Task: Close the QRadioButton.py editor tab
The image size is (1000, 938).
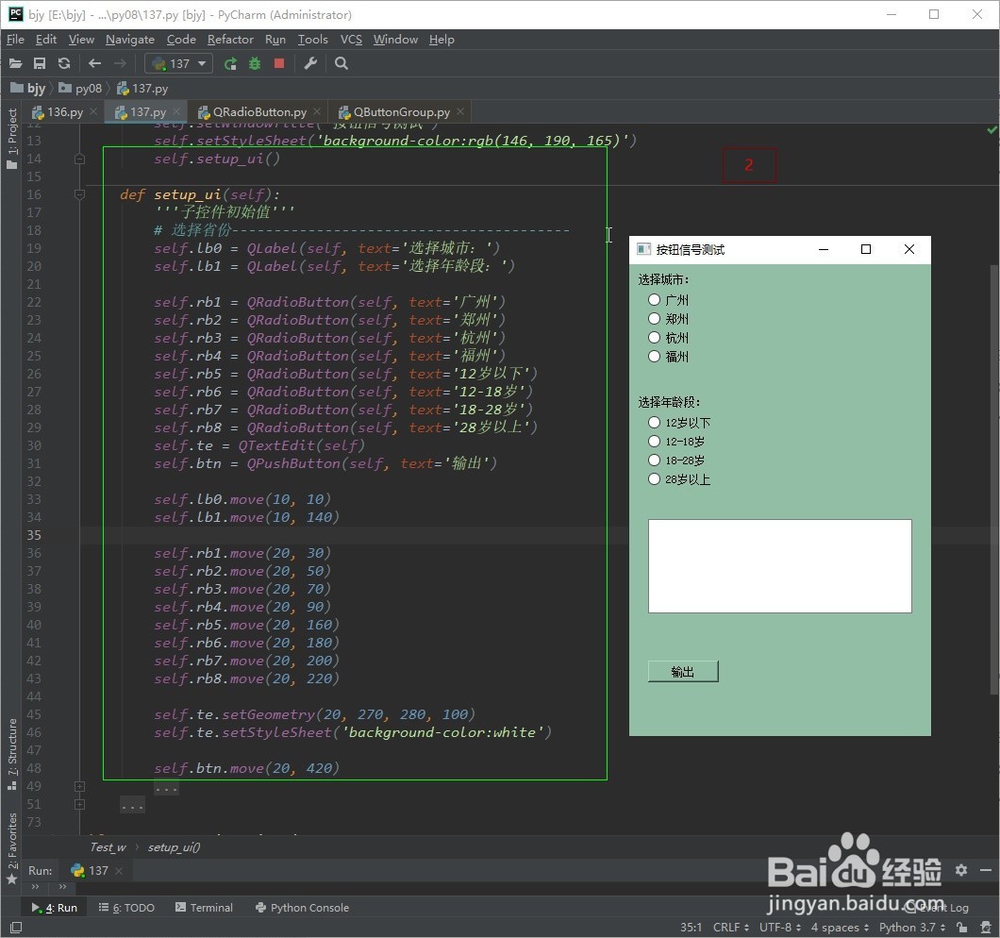Action: pyautogui.click(x=317, y=112)
